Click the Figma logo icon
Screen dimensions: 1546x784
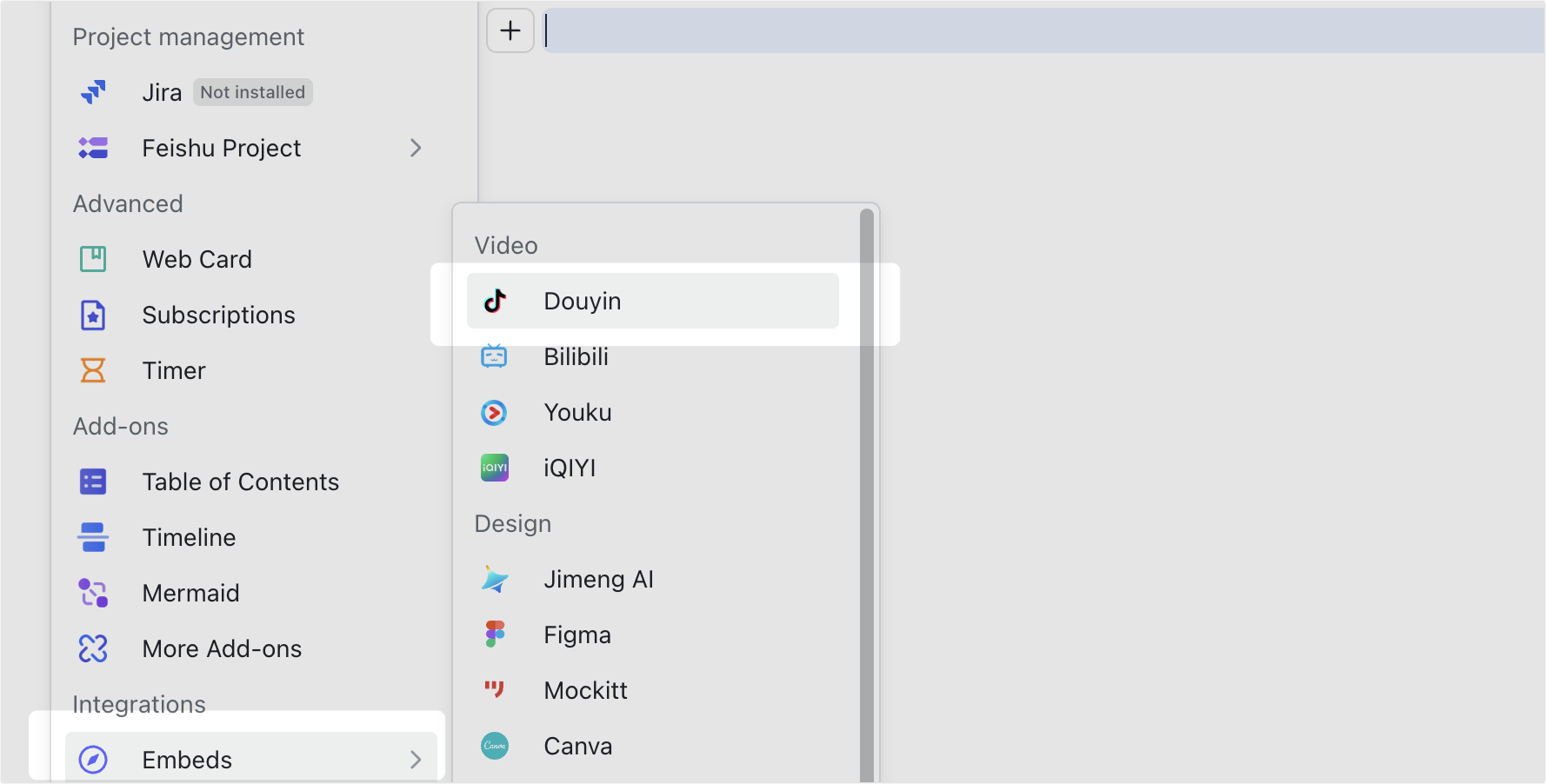(x=495, y=635)
